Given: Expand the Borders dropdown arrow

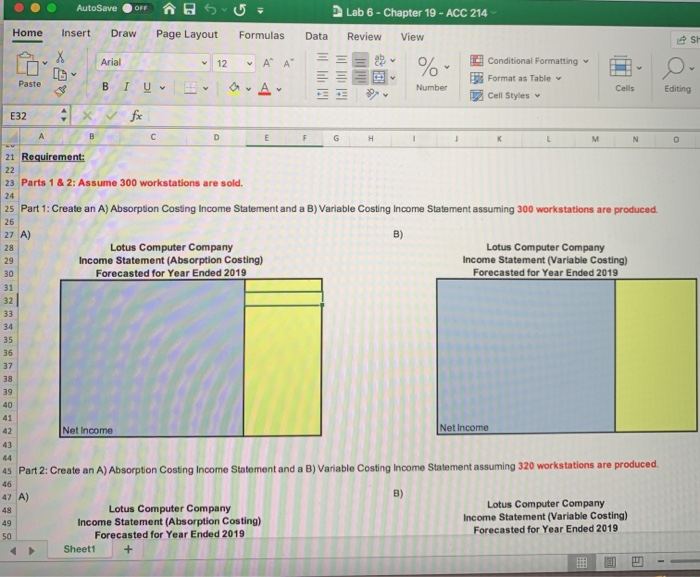Looking at the screenshot, I should tap(205, 88).
